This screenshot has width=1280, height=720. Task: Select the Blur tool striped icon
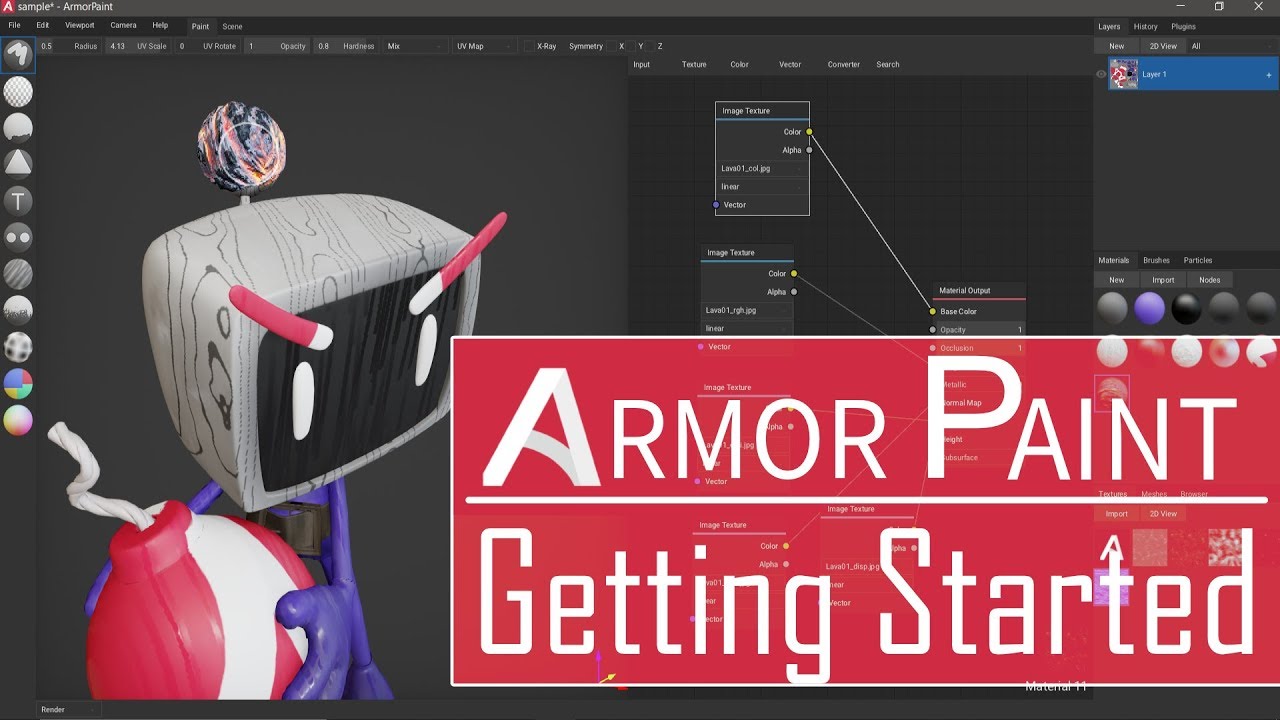pos(18,273)
